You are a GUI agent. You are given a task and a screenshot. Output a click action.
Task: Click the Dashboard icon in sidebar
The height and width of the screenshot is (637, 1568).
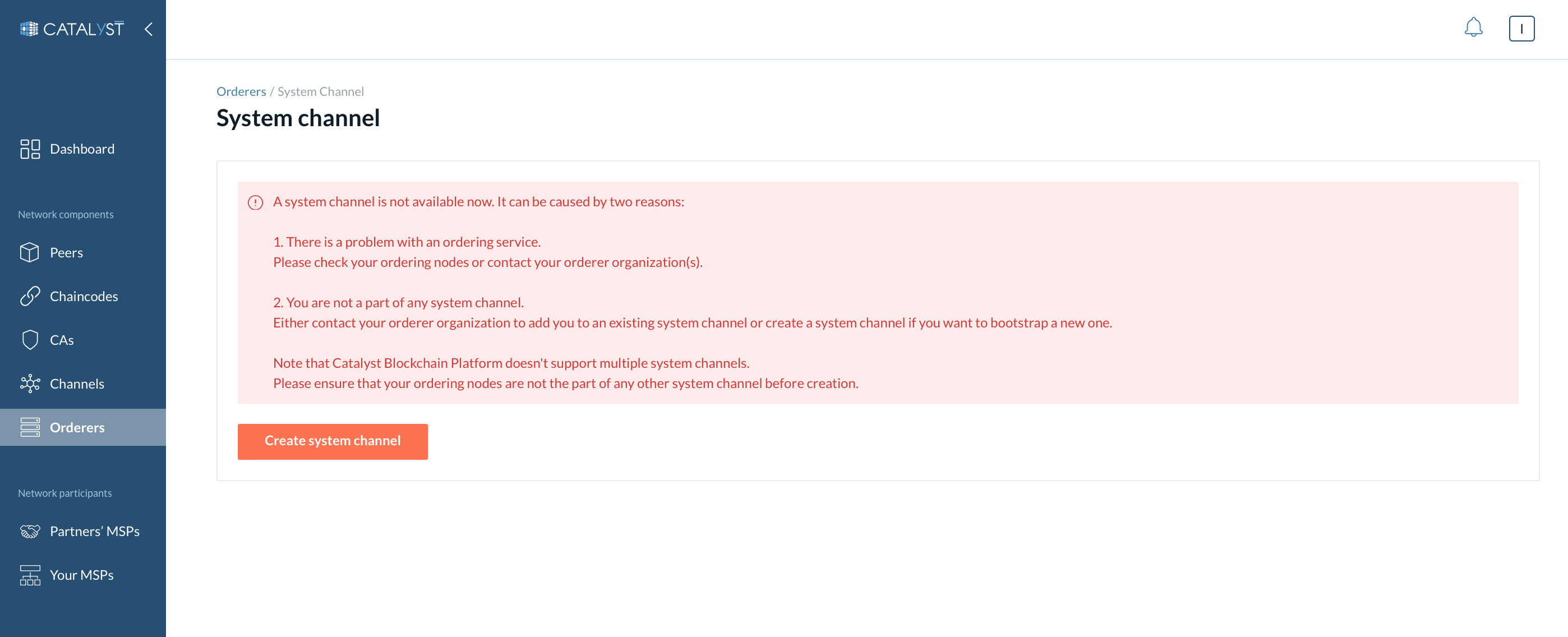(x=29, y=148)
